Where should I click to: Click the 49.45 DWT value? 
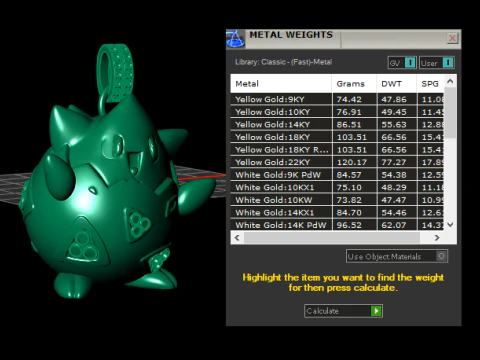point(394,112)
